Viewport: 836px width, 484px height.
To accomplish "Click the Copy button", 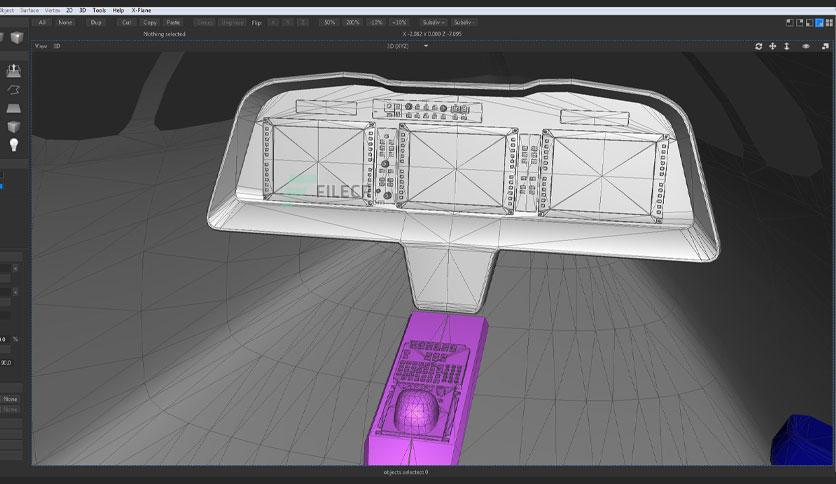I will coord(150,22).
